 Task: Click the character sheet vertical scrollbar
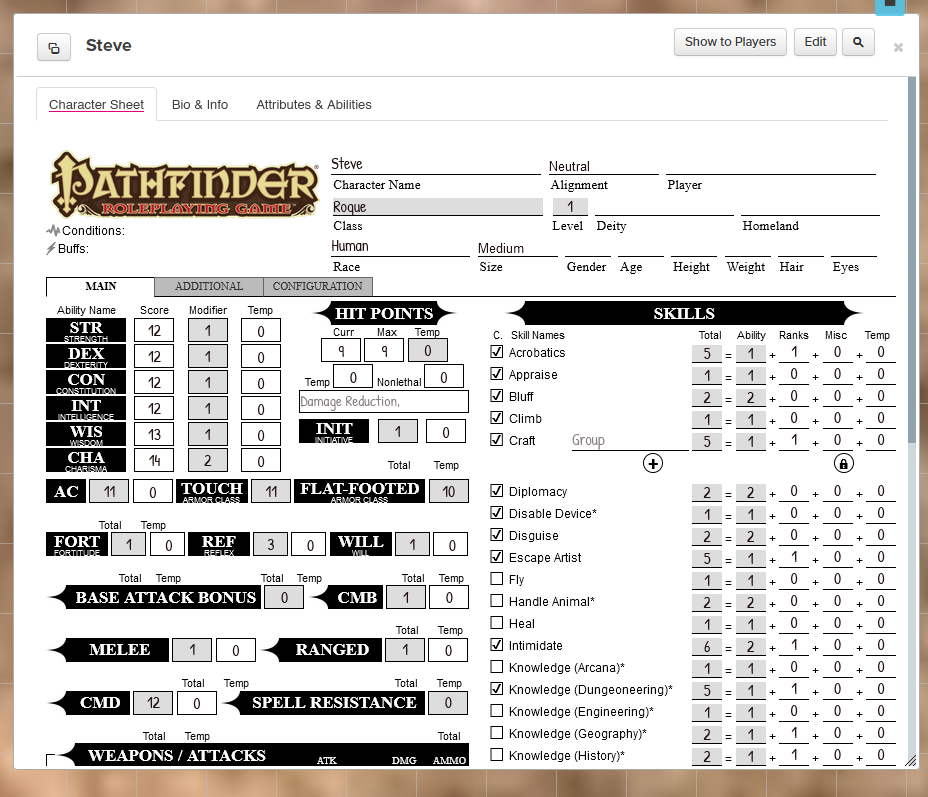click(x=911, y=260)
